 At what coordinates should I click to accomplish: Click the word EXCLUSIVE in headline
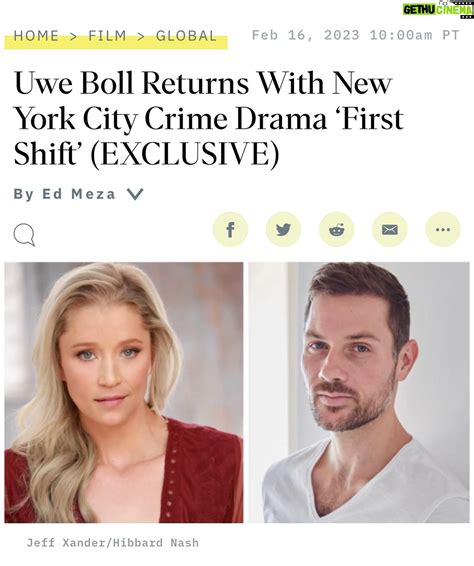pyautogui.click(x=184, y=155)
